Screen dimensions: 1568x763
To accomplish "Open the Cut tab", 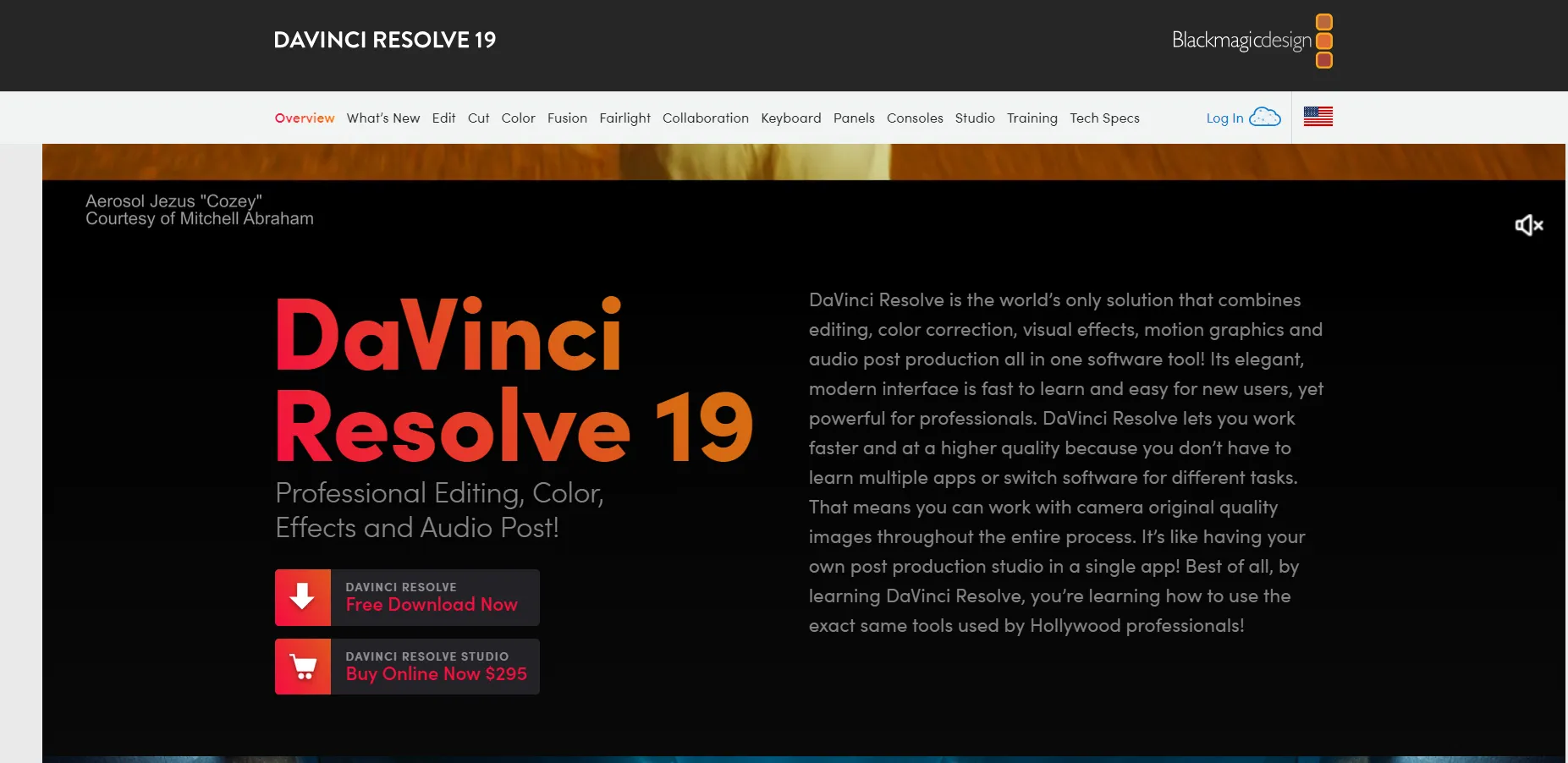I will (479, 118).
